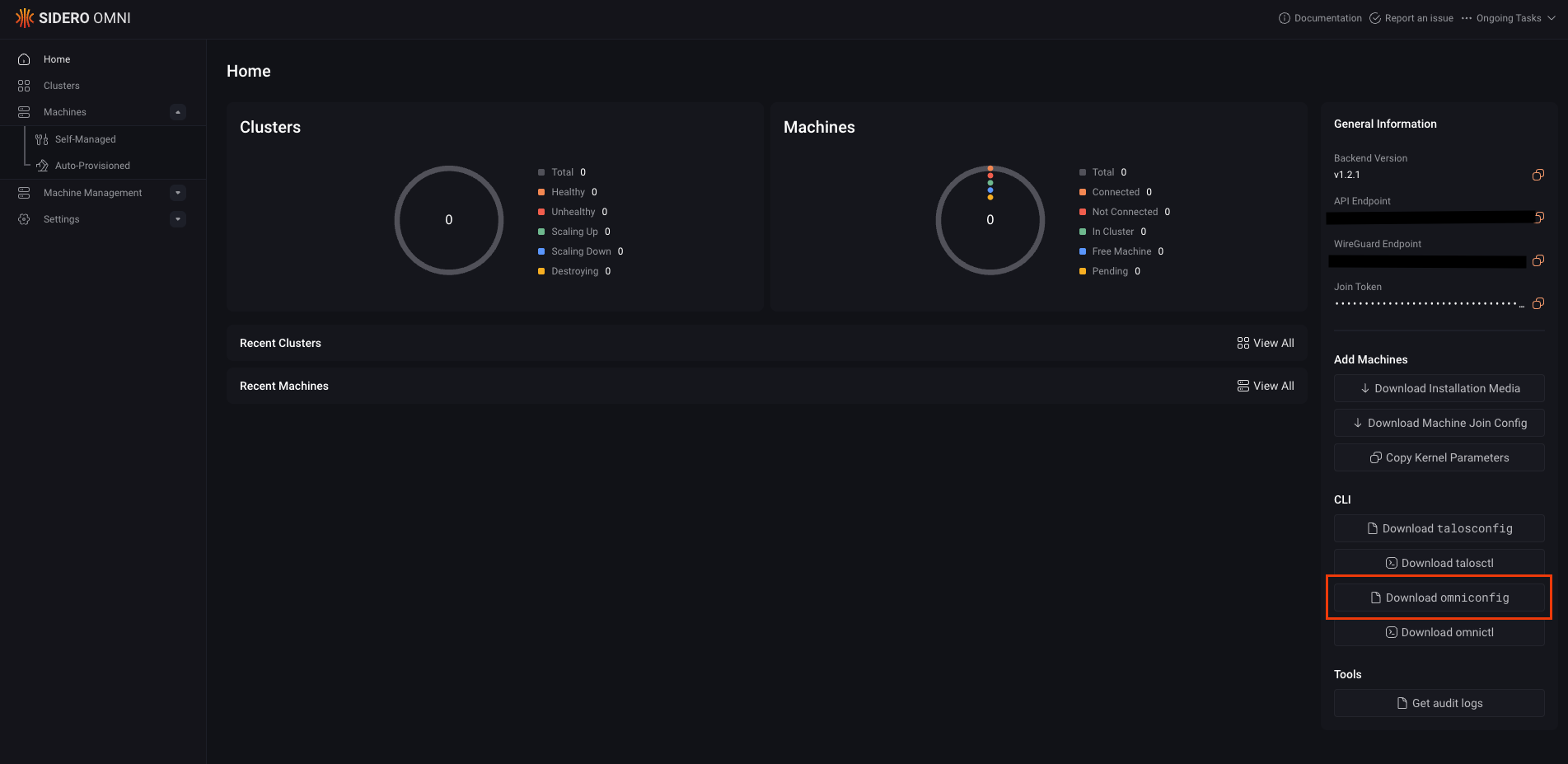Viewport: 1568px width, 764px height.
Task: Toggle the Healthy legend in Clusters chart
Action: click(567, 191)
